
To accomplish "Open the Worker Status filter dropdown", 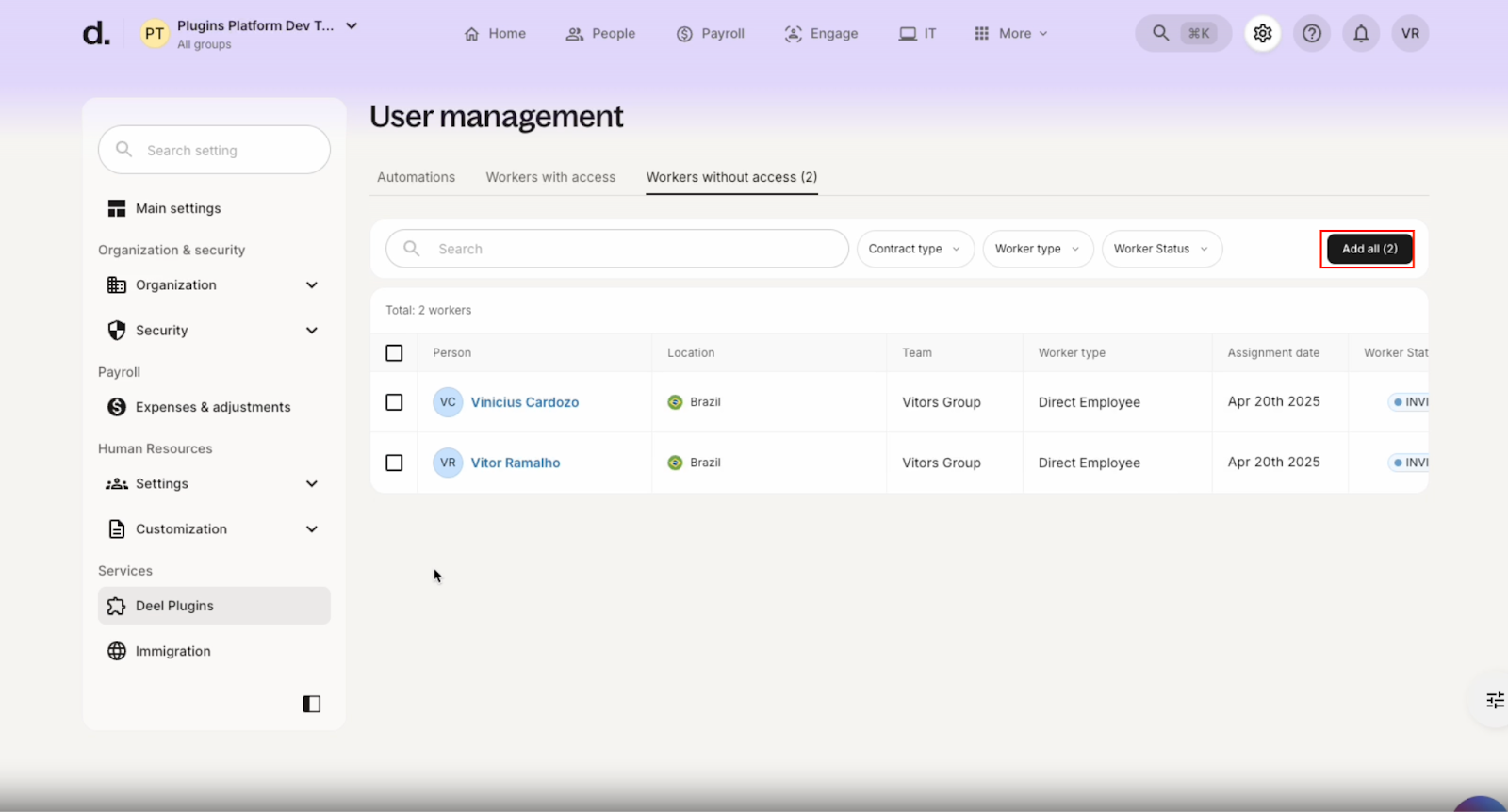I will pos(1160,249).
